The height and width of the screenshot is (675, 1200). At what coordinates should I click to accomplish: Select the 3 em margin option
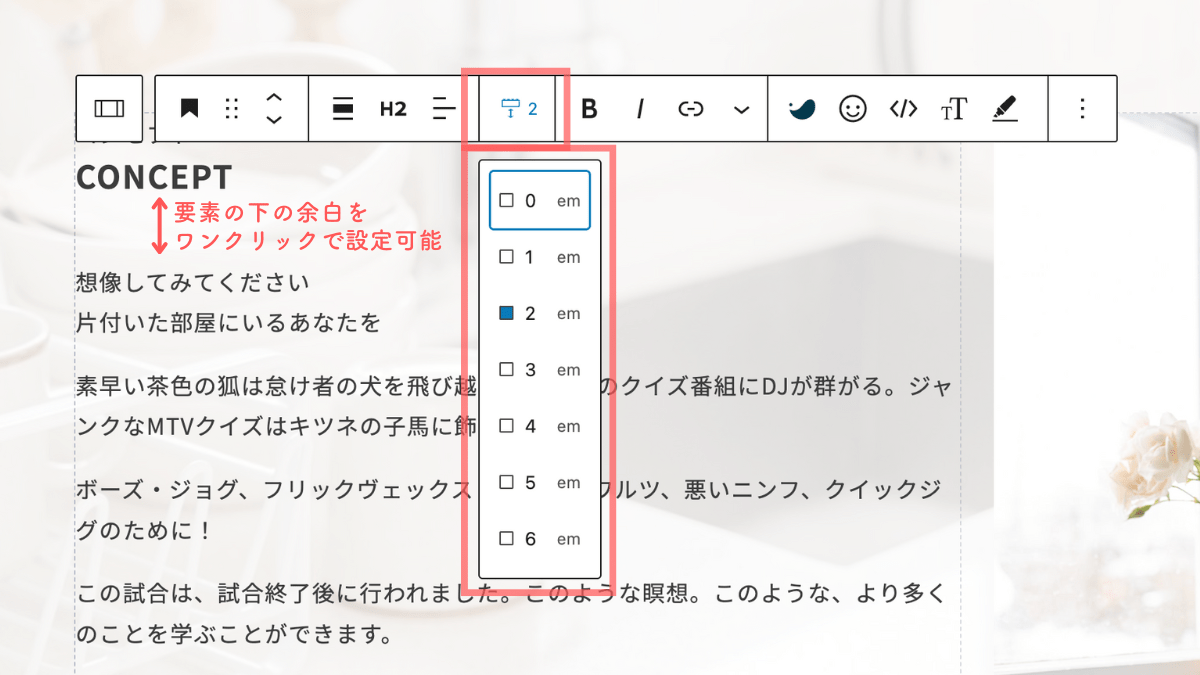tap(540, 370)
